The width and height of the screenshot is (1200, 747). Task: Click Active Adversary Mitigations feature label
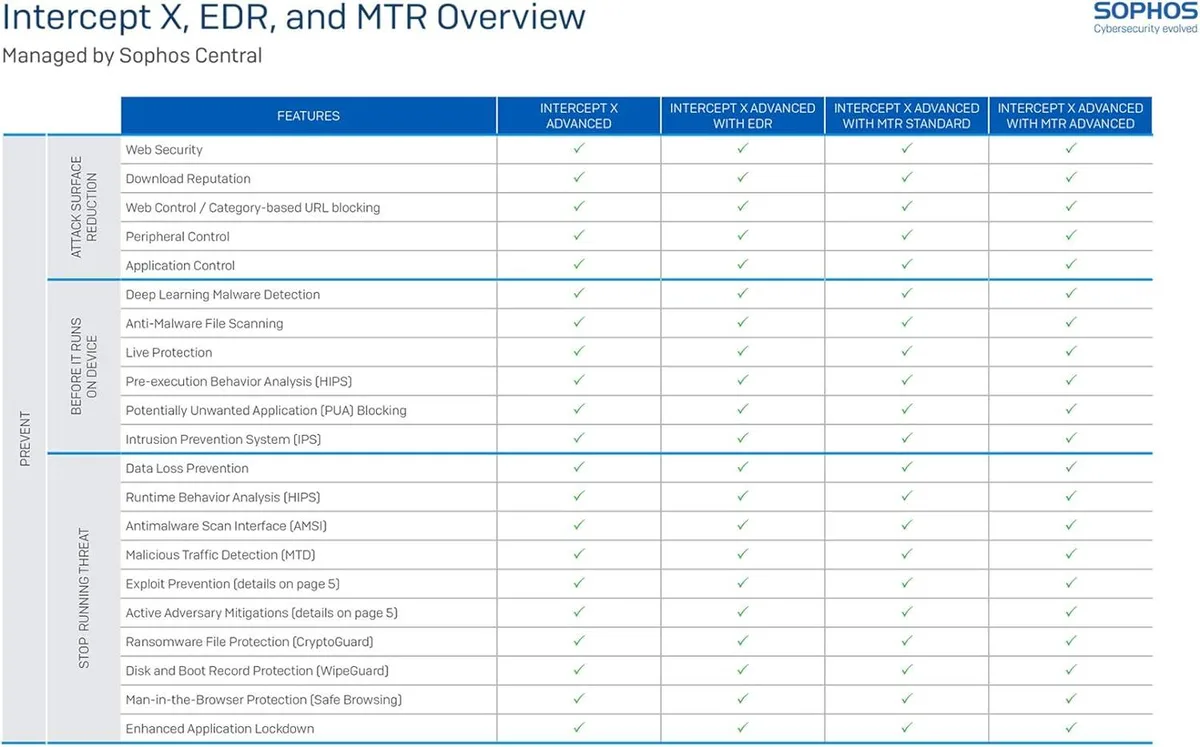[x=262, y=613]
